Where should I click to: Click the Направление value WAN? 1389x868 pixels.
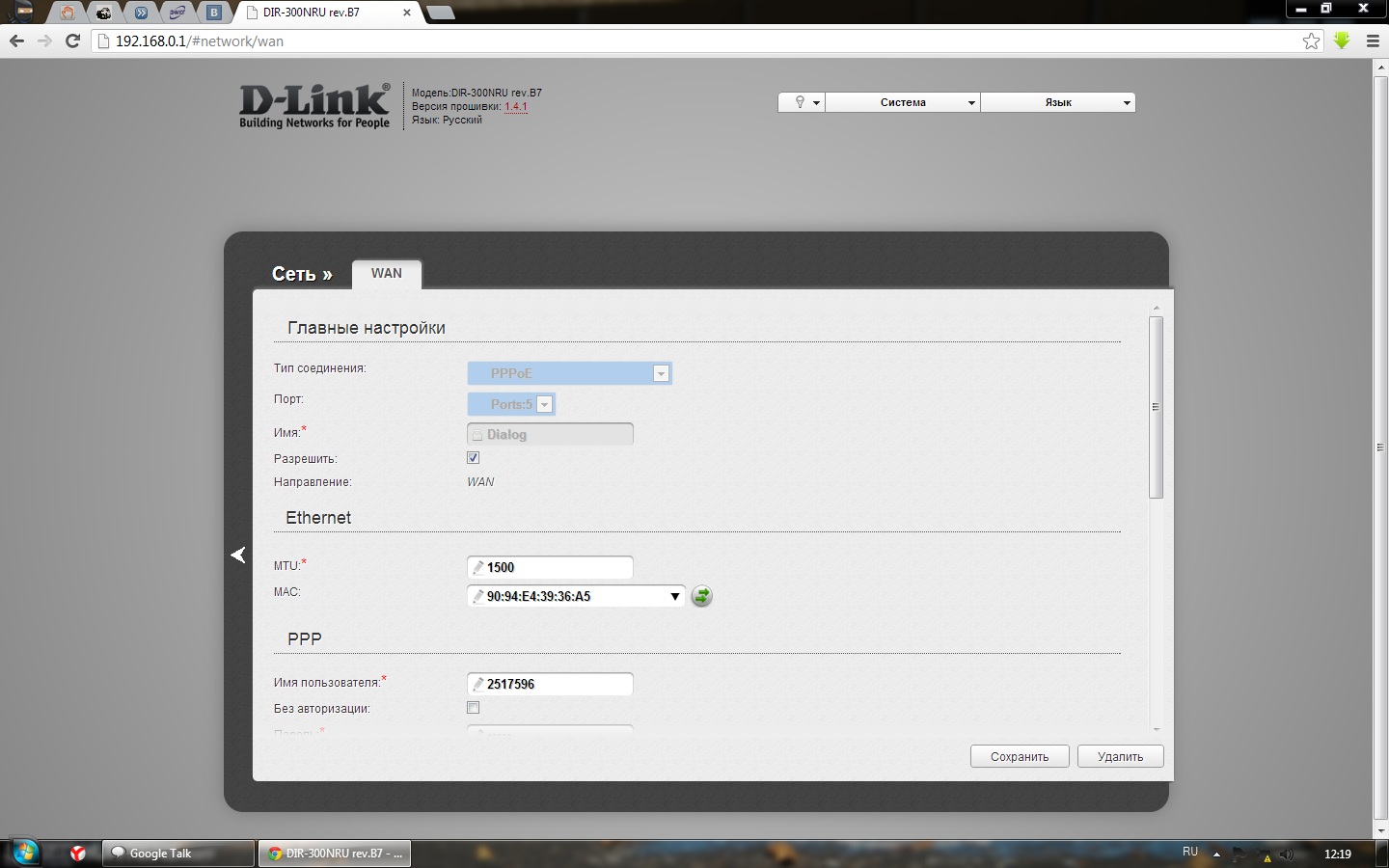480,482
